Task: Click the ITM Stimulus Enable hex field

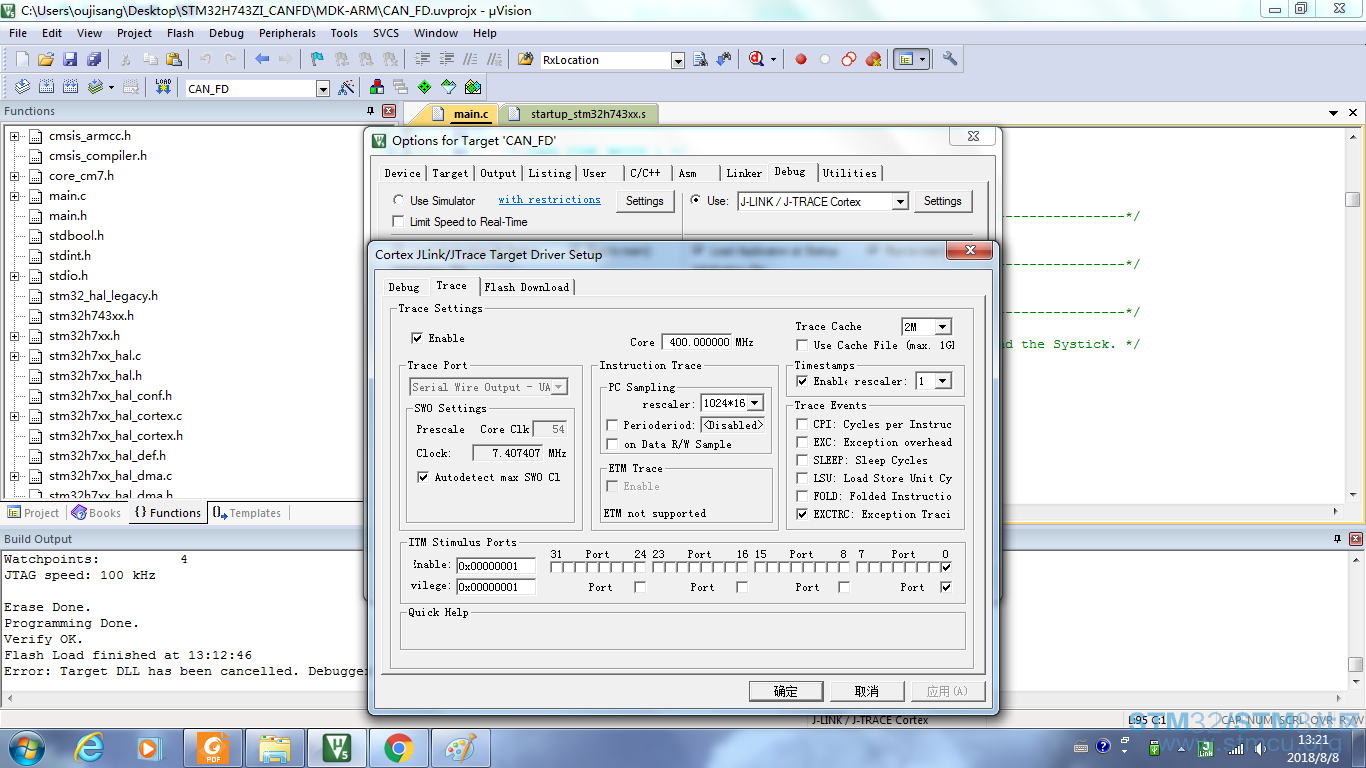Action: (496, 566)
